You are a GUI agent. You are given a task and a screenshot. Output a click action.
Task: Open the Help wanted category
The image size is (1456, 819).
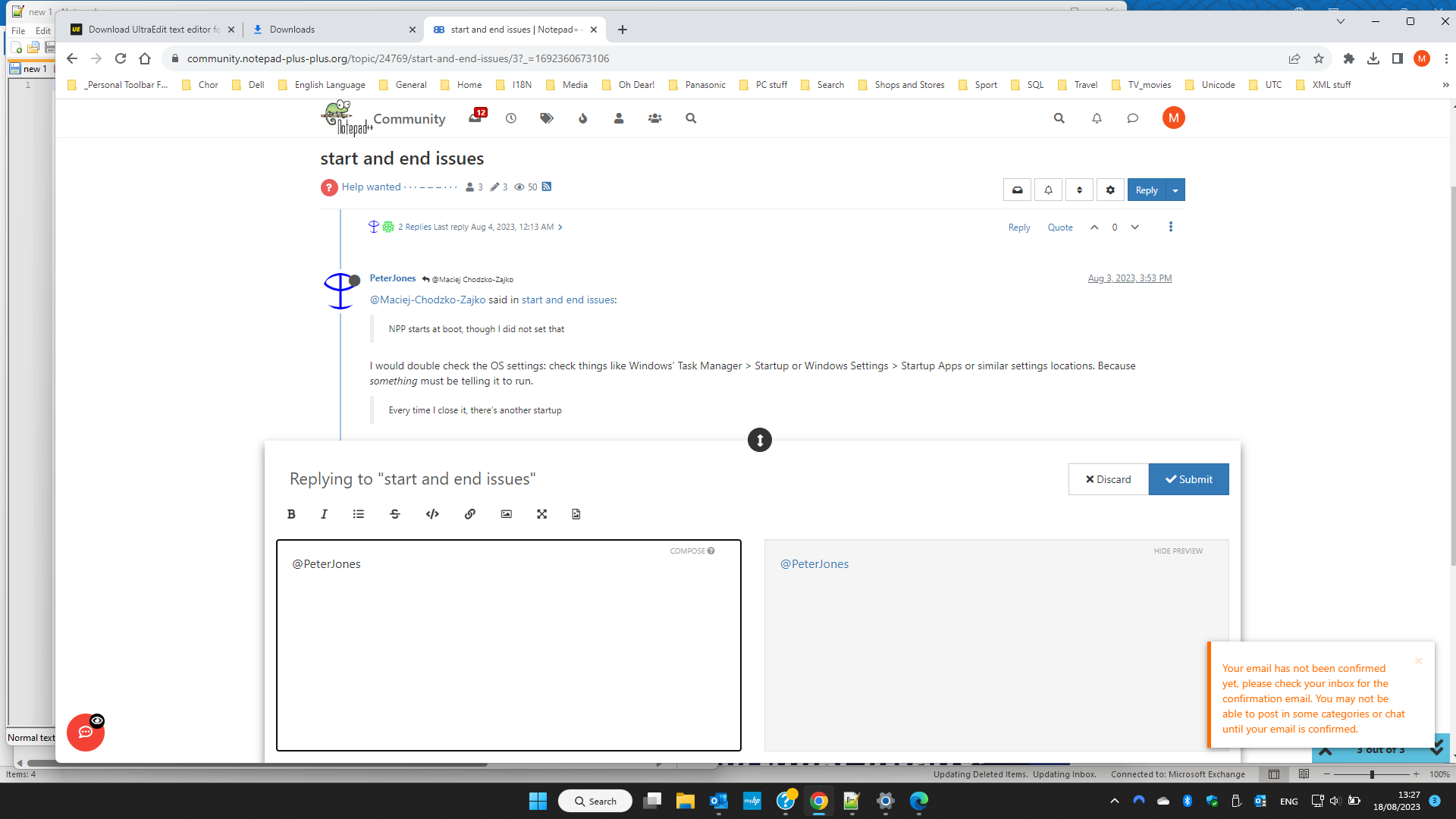[x=372, y=187]
